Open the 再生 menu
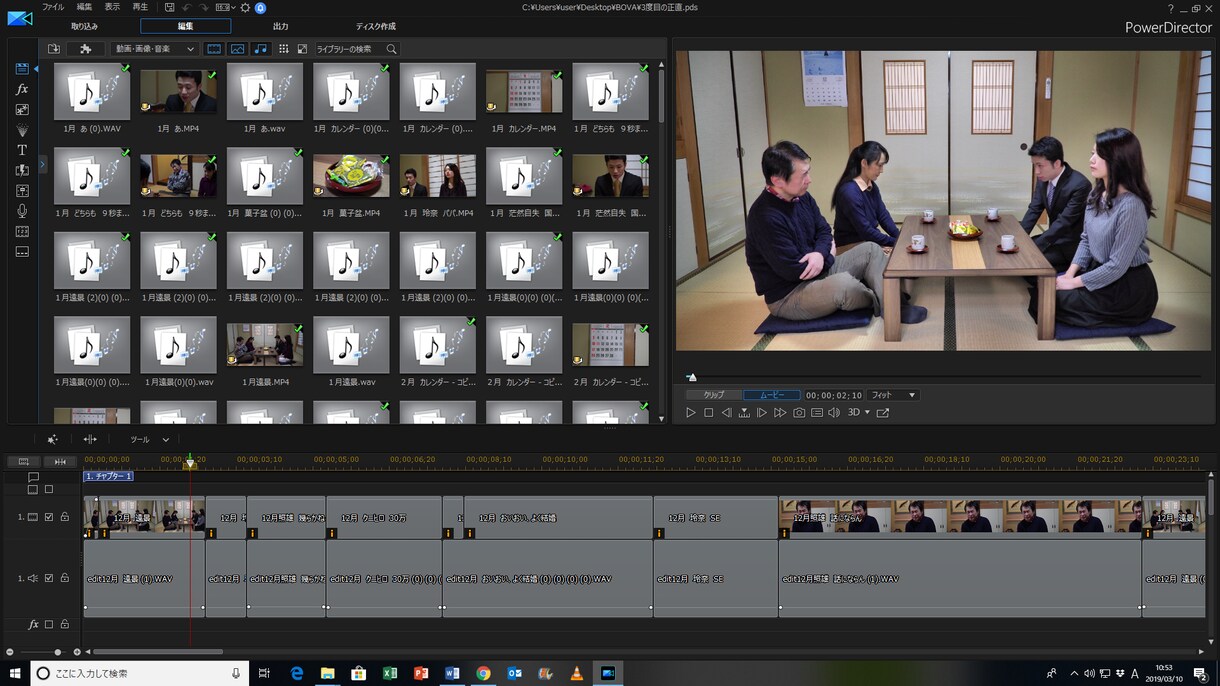The width and height of the screenshot is (1220, 686). coord(140,7)
